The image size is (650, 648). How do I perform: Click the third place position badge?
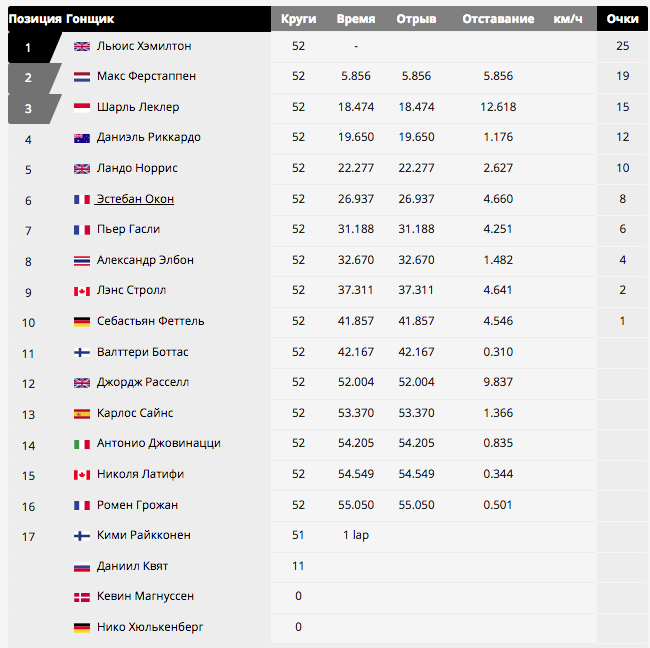pyautogui.click(x=31, y=109)
